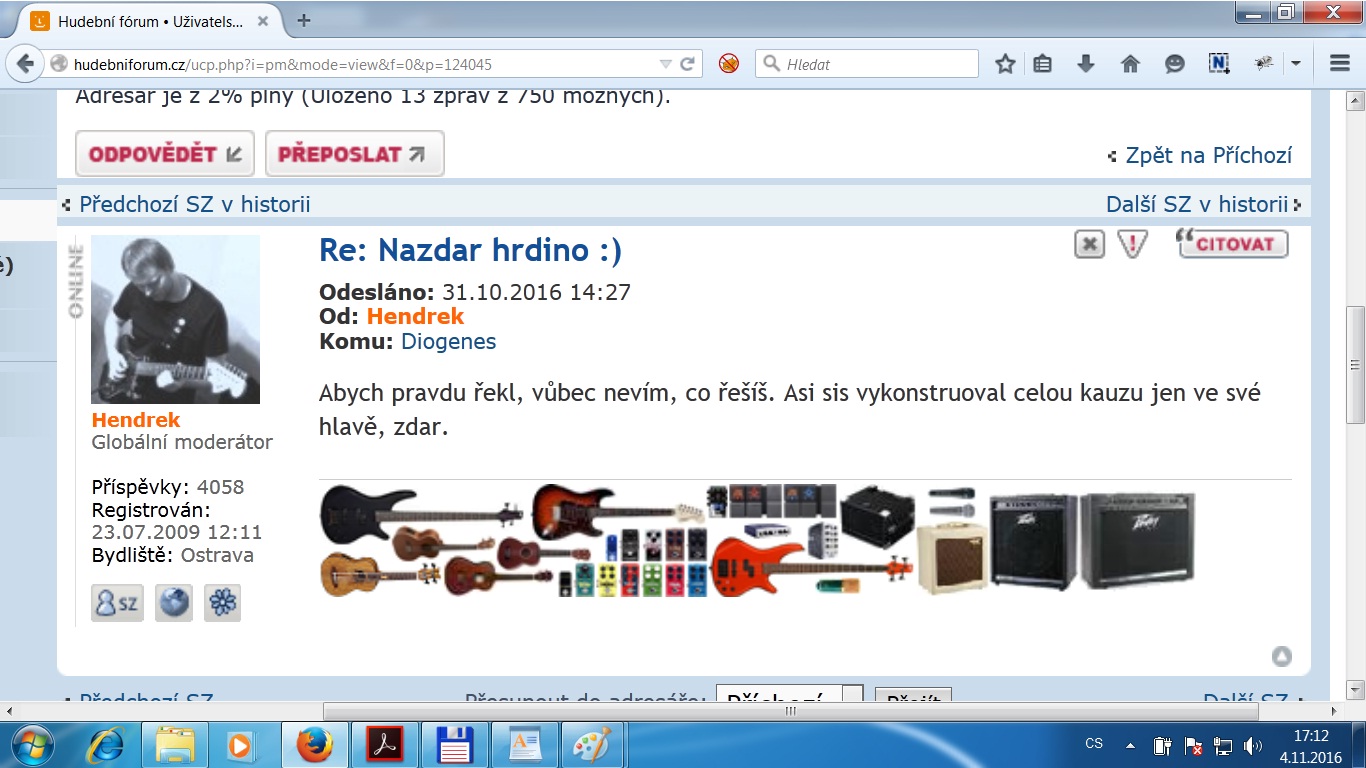Screen dimensions: 1366x768
Task: Show hidden system tray icons
Action: 1131,745
